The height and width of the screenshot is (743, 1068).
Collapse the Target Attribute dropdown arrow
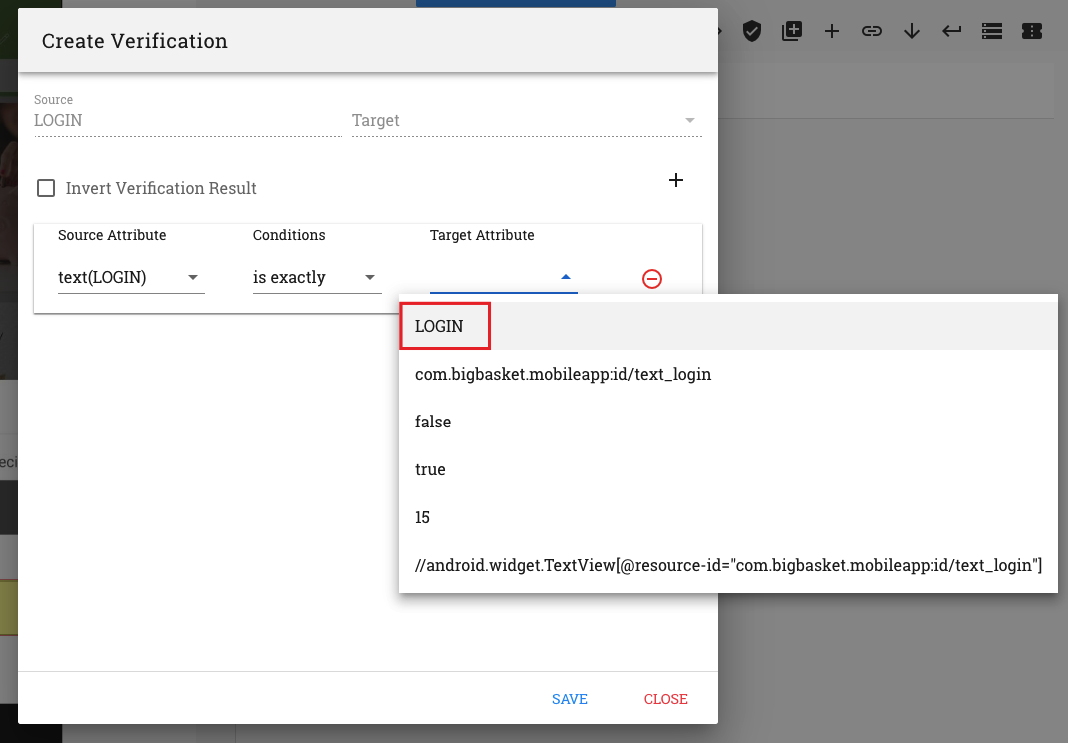click(x=565, y=277)
